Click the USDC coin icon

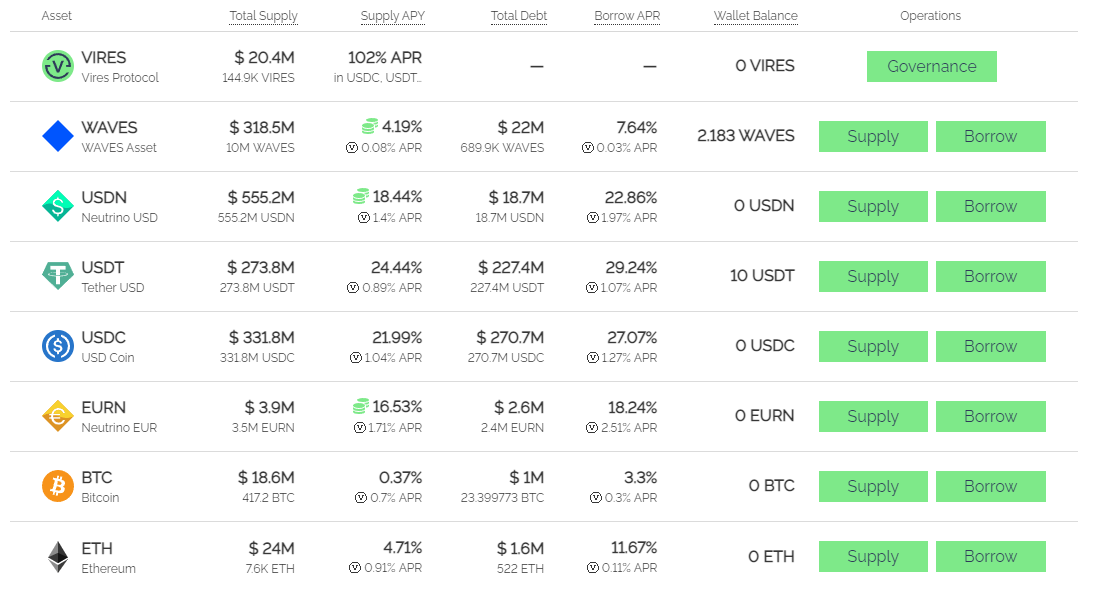(x=58, y=346)
